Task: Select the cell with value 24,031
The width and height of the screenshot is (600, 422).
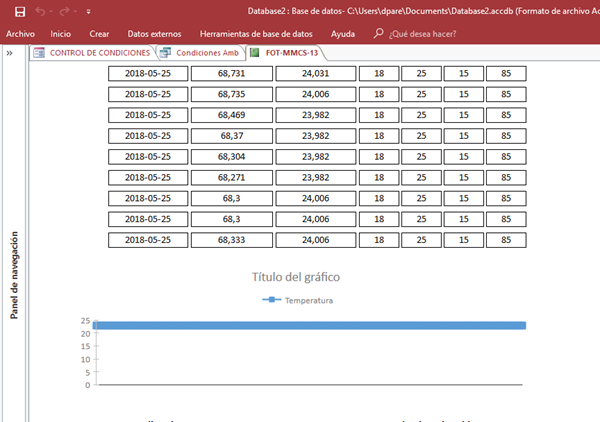Action: tap(315, 73)
